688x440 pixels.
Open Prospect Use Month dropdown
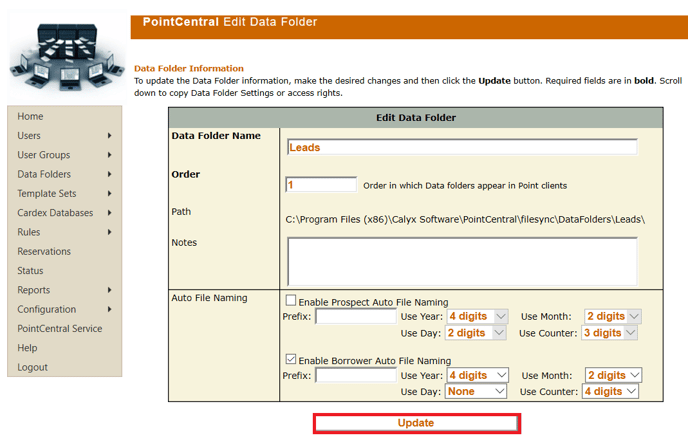(x=613, y=316)
